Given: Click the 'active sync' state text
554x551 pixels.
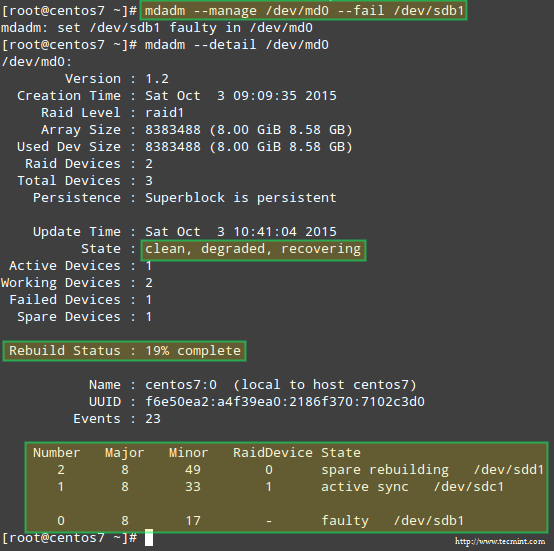Looking at the screenshot, I should pos(365,487).
